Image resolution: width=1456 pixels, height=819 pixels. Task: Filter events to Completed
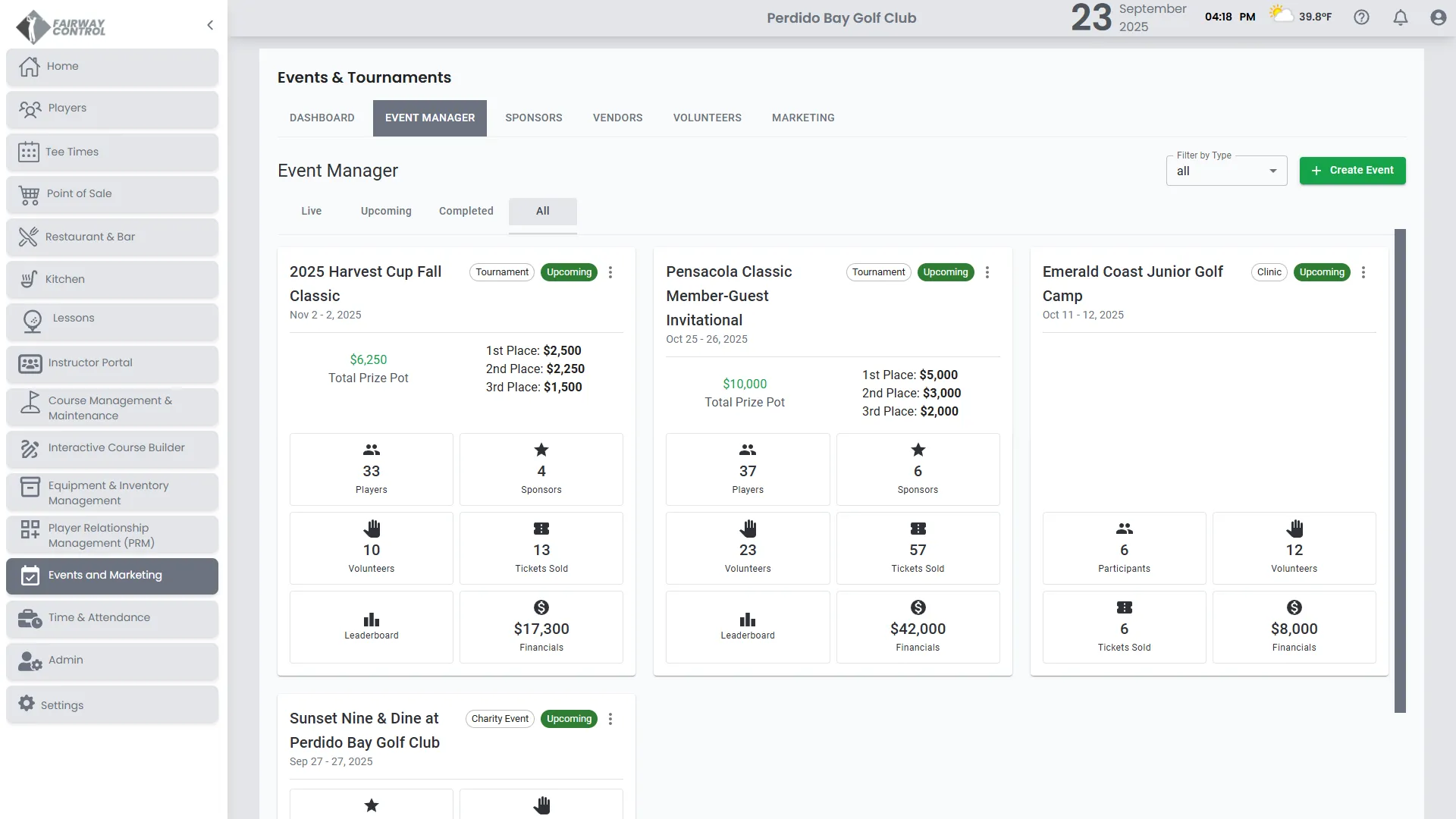coord(466,211)
